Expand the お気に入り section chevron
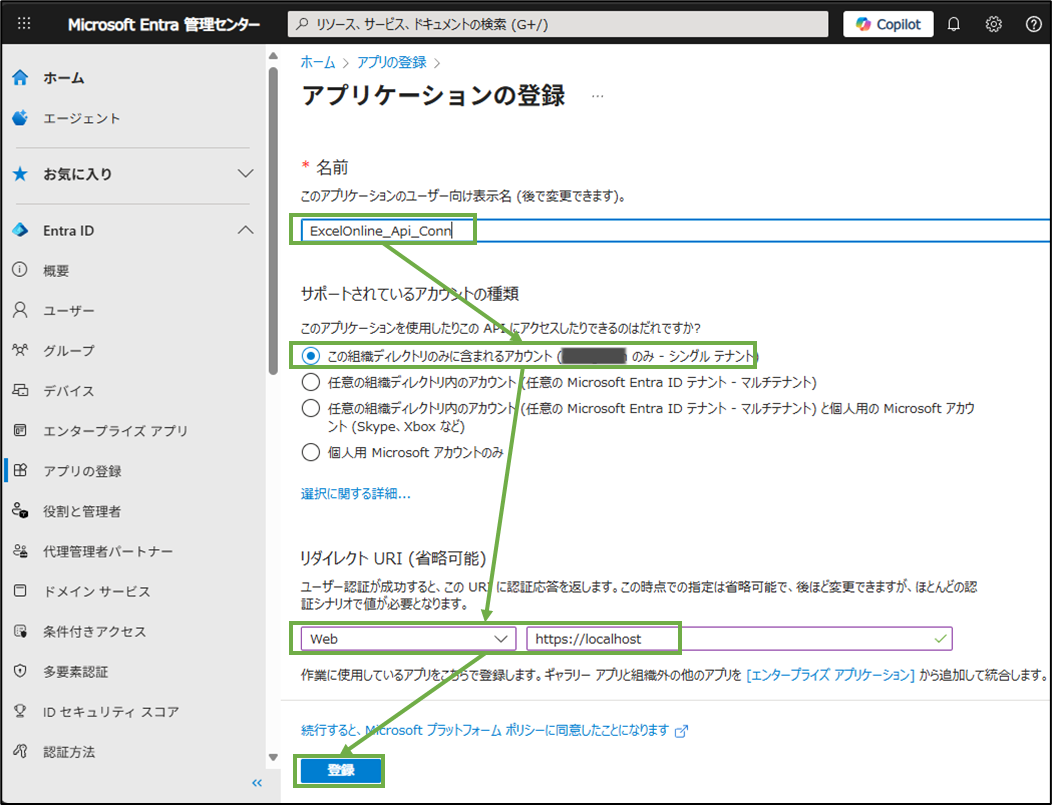The image size is (1052, 805). (x=246, y=174)
